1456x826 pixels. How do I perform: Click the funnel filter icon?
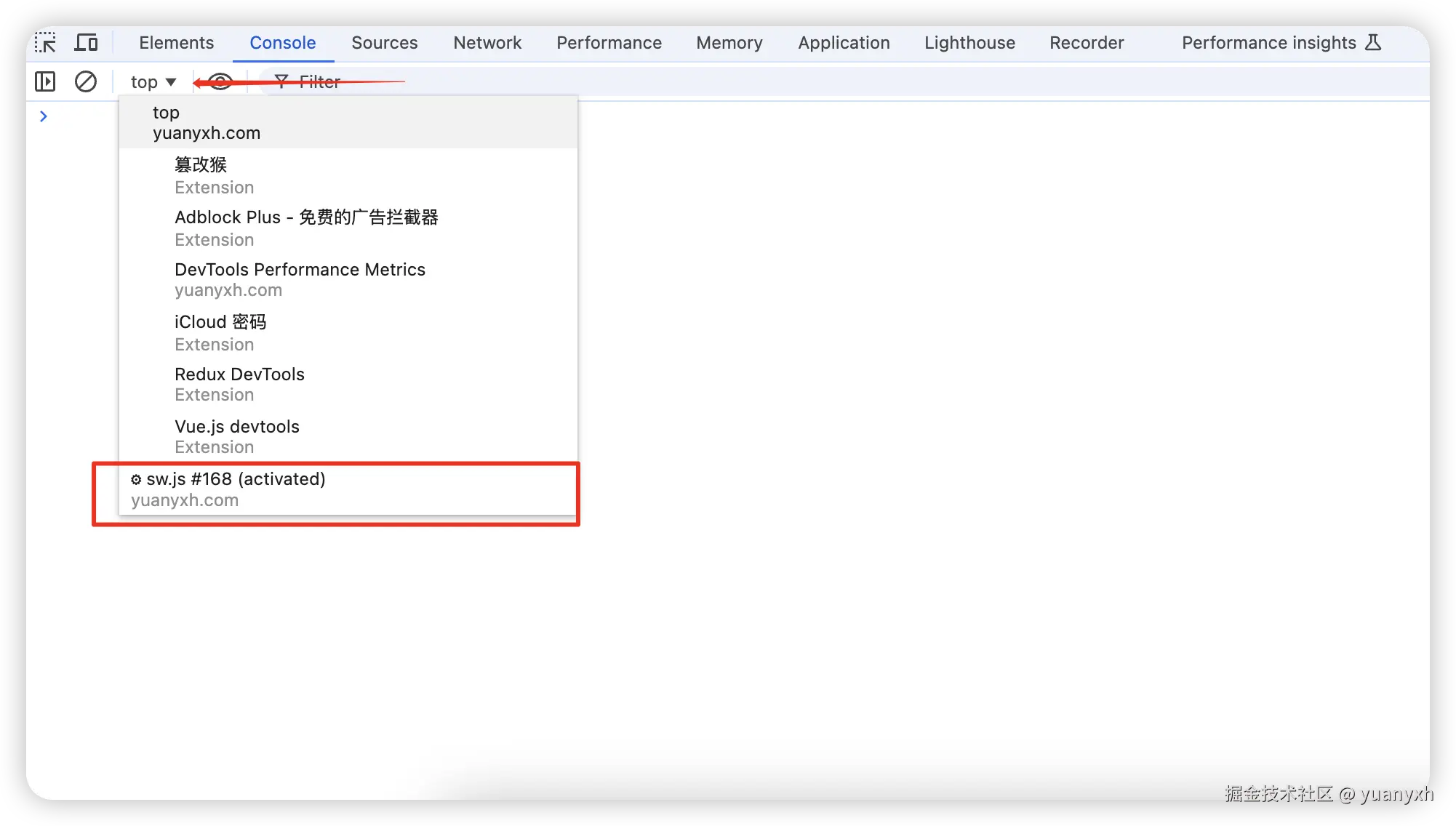click(281, 81)
